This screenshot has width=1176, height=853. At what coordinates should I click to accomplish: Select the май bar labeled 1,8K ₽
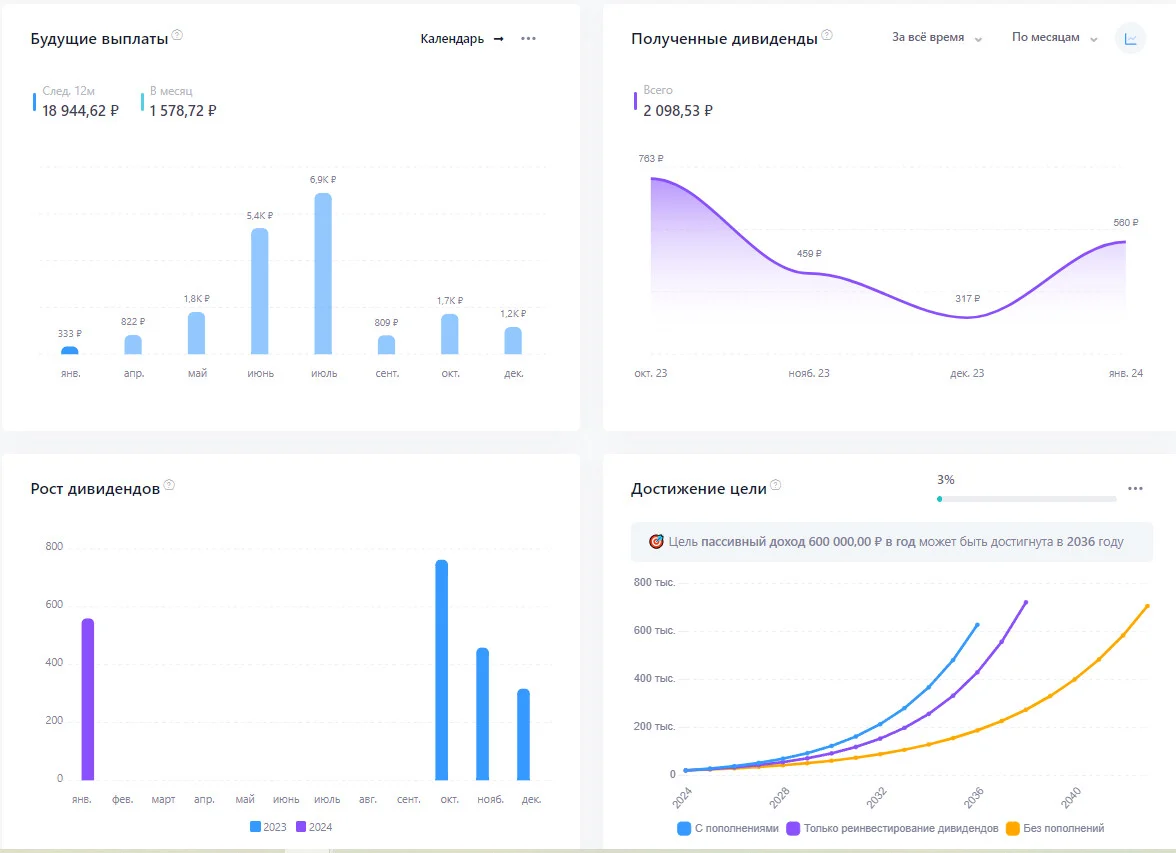196,333
